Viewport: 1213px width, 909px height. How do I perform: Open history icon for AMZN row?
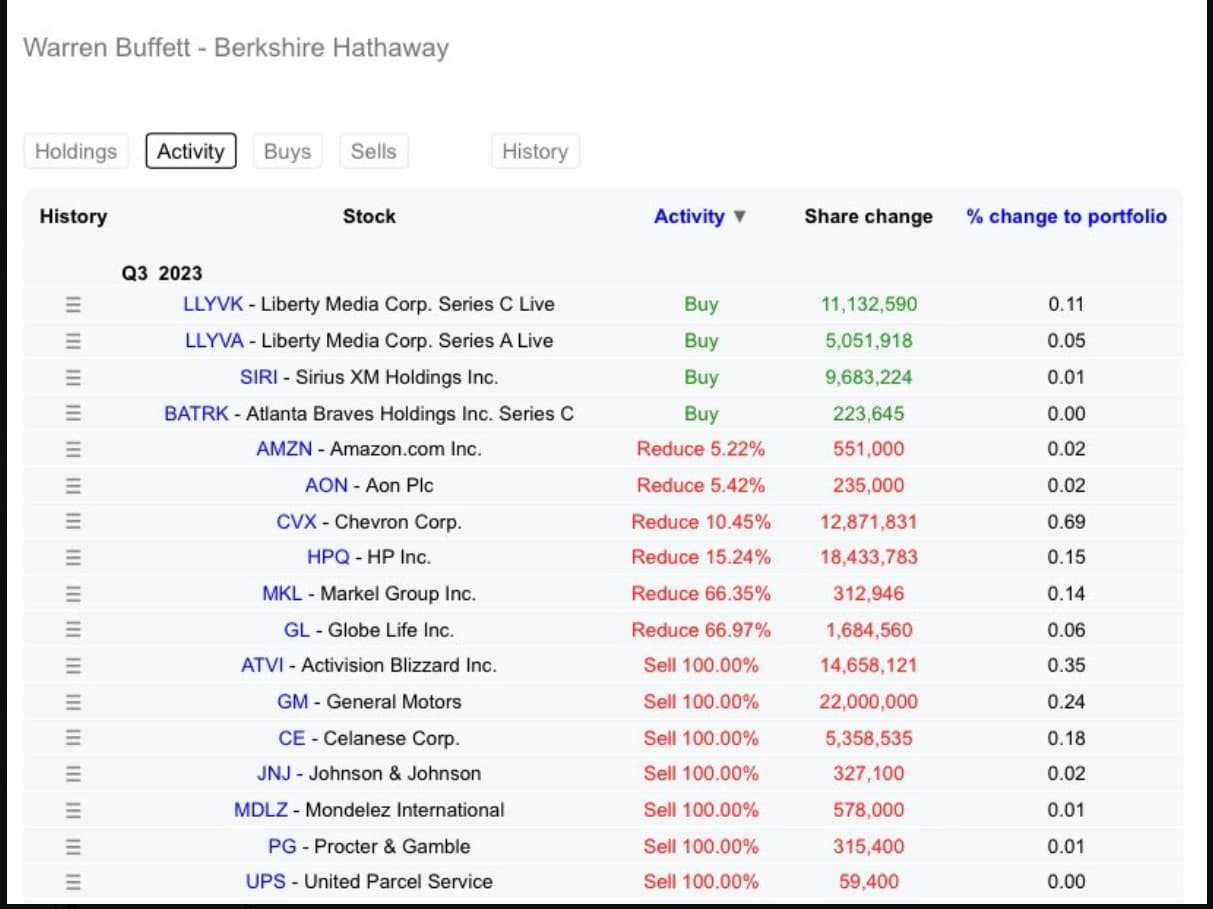tap(73, 449)
